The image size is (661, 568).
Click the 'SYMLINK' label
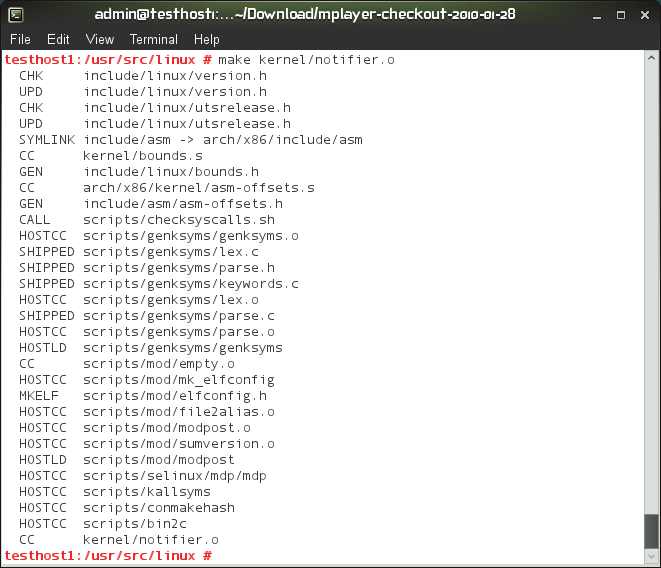[x=47, y=140]
